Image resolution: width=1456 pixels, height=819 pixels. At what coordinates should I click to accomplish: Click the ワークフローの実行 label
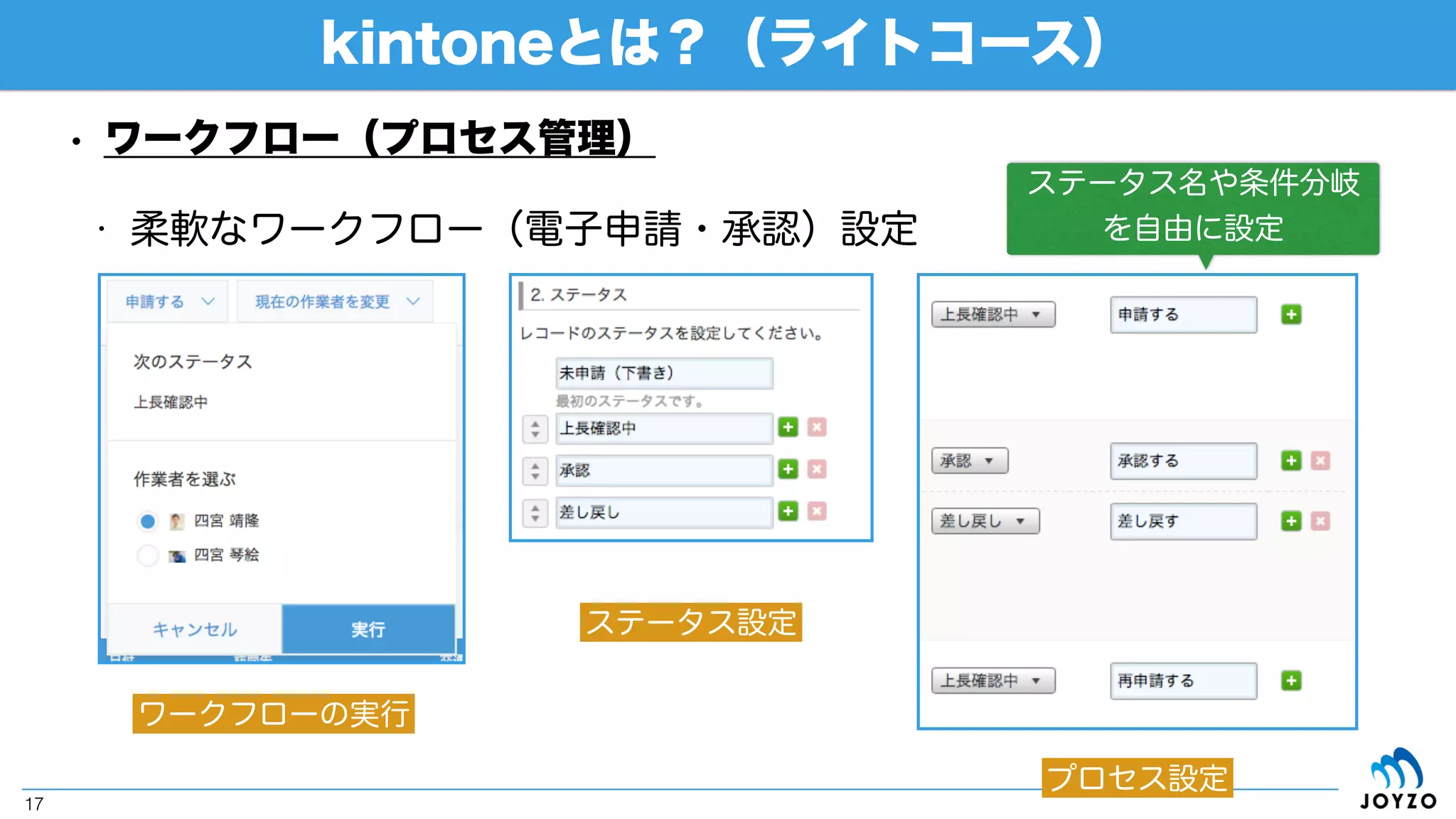click(x=274, y=713)
